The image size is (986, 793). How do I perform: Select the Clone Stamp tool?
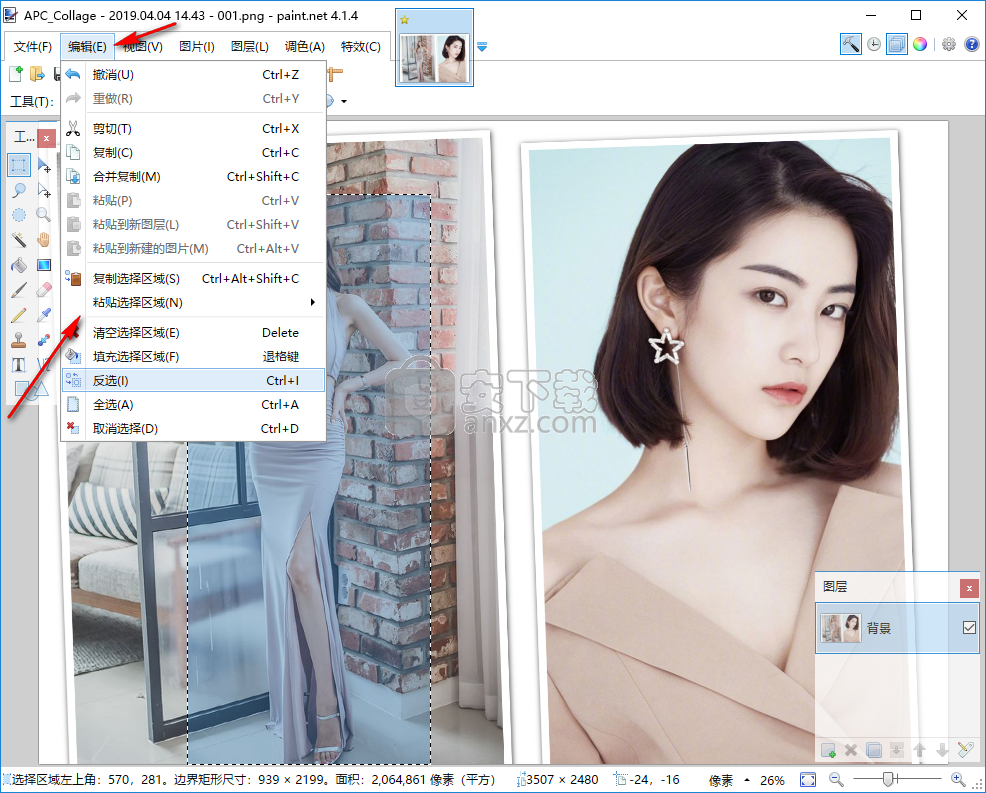pos(19,340)
